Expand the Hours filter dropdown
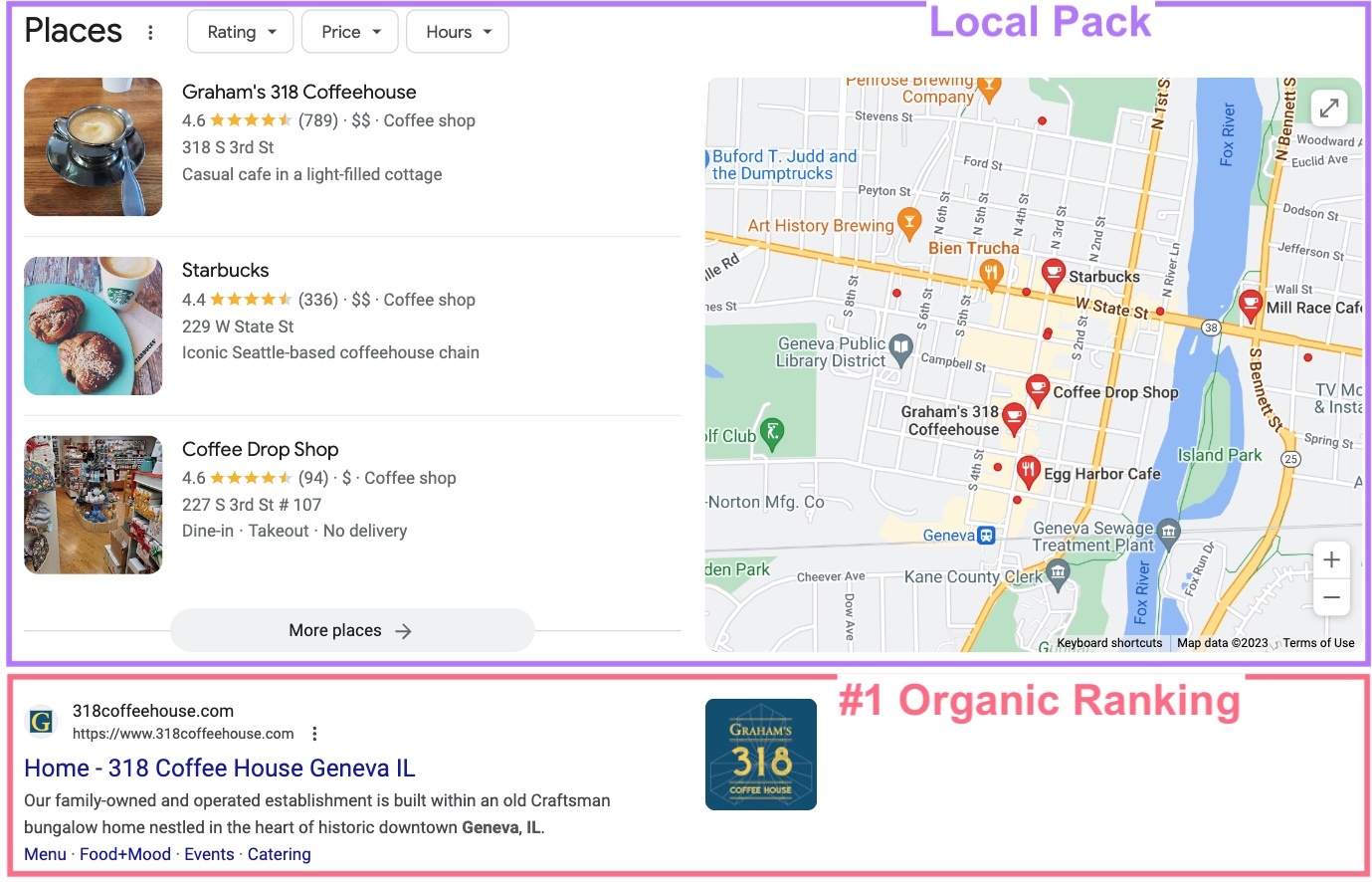The width and height of the screenshot is (1372, 882). click(458, 32)
